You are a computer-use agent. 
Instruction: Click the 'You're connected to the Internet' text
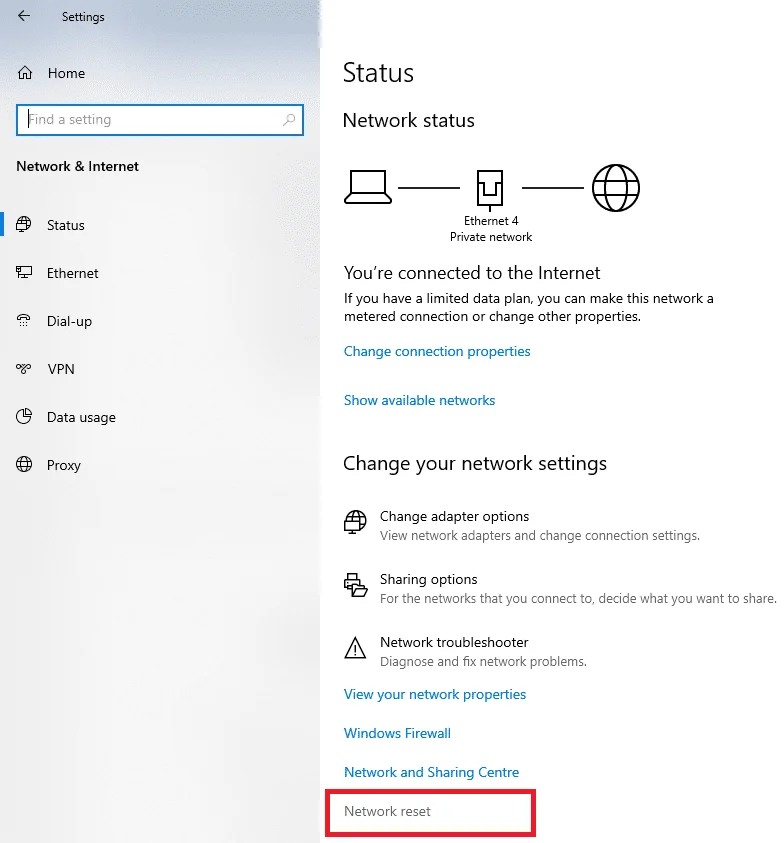[472, 273]
